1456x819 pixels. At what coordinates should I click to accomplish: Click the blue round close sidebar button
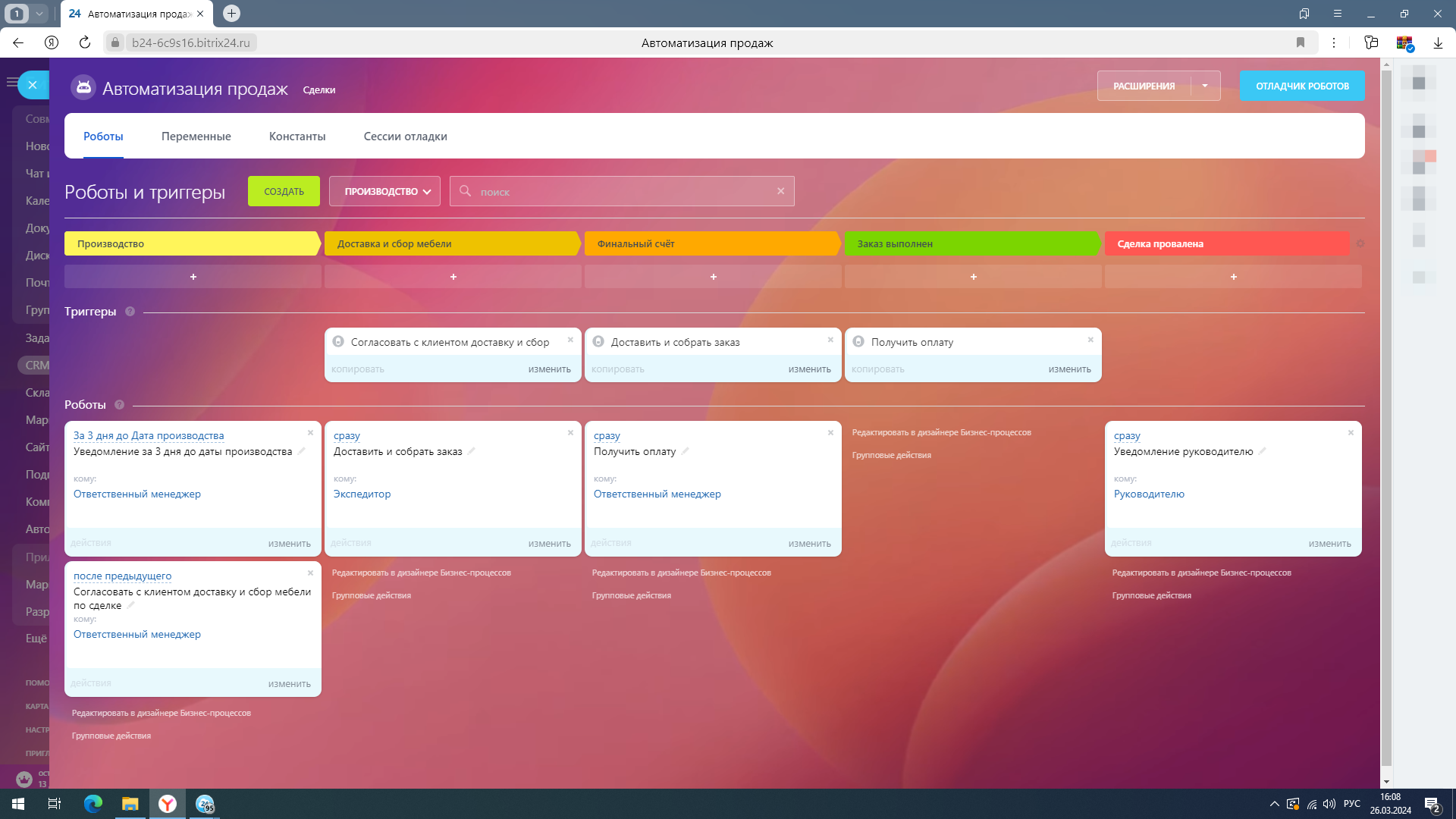click(33, 85)
